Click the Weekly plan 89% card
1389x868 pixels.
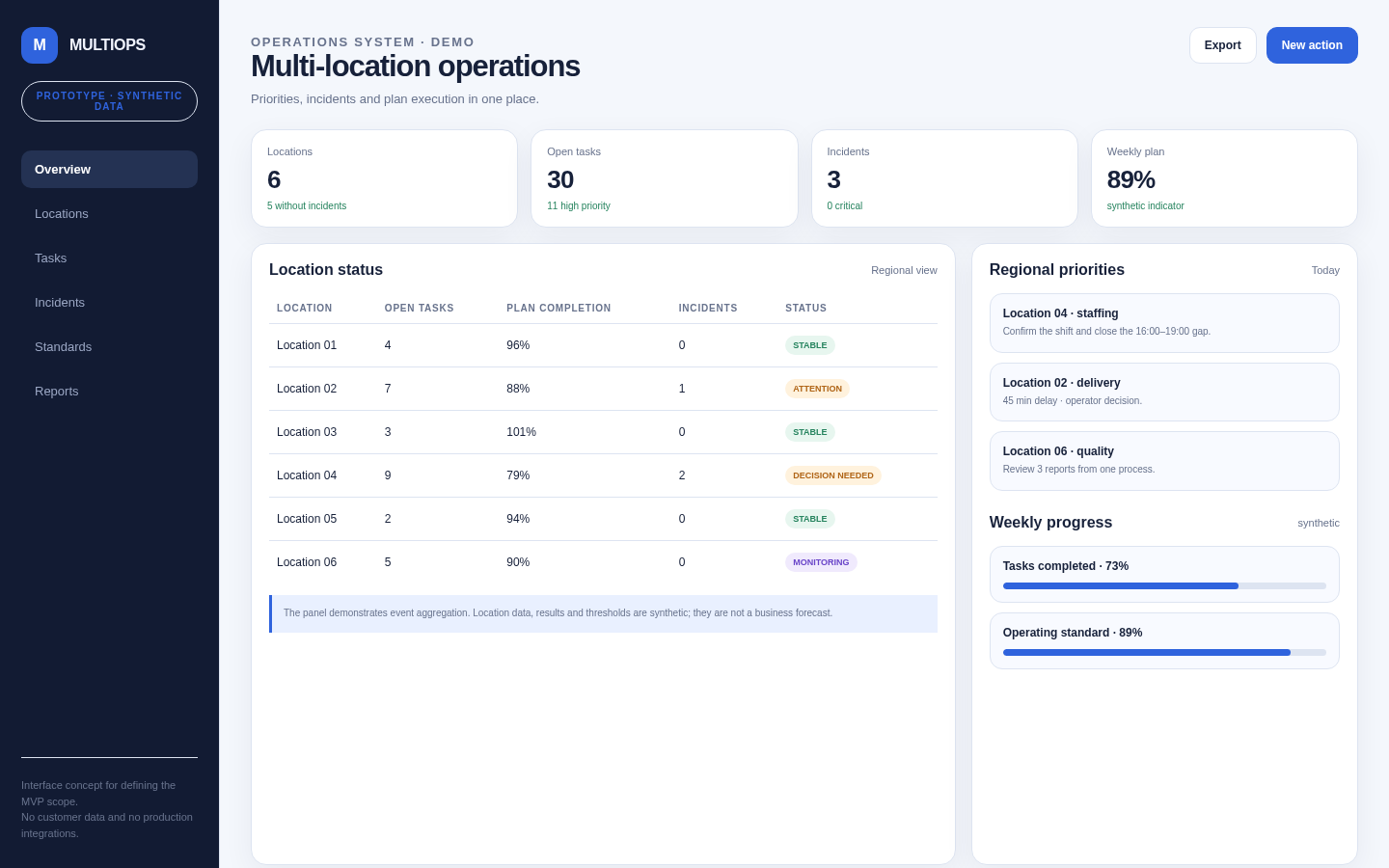1224,178
